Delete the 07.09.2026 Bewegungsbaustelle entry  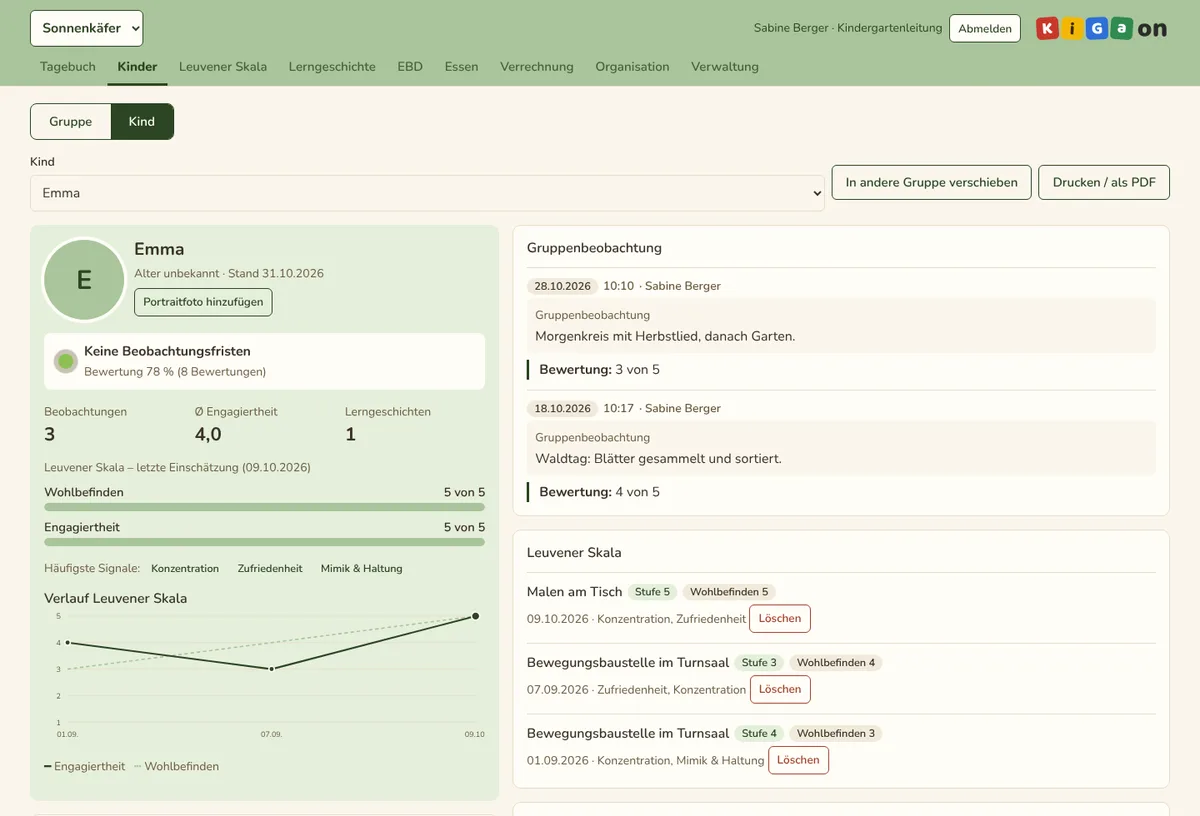pyautogui.click(x=780, y=689)
